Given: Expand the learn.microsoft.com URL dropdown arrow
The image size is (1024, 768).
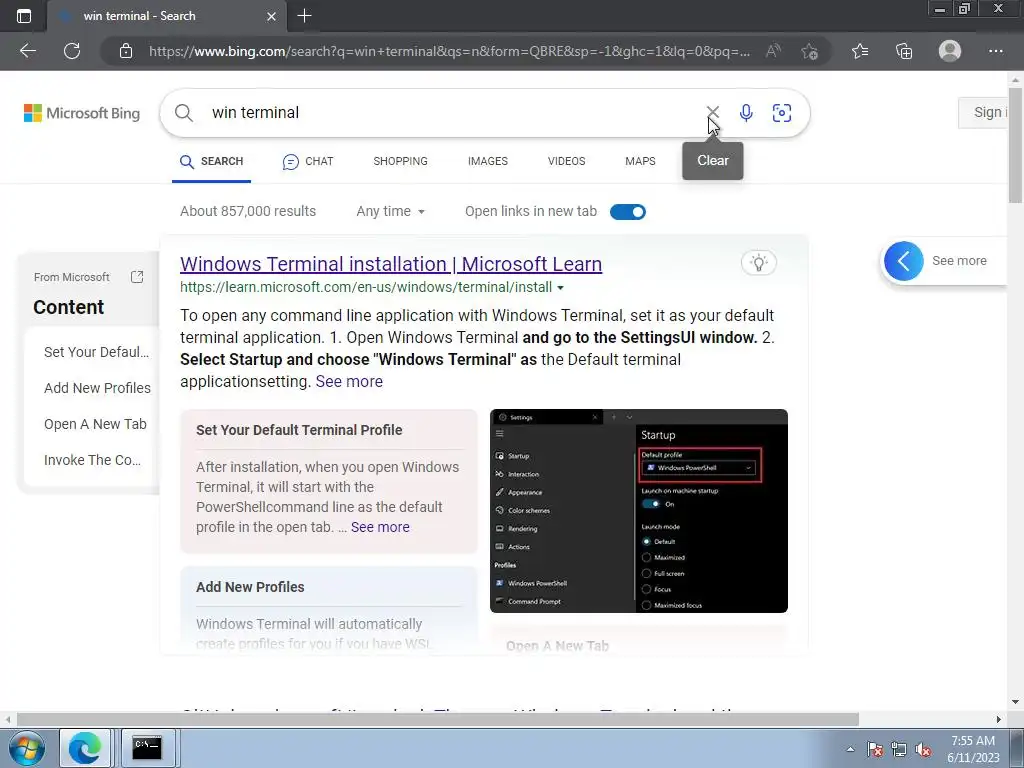Looking at the screenshot, I should tap(560, 287).
